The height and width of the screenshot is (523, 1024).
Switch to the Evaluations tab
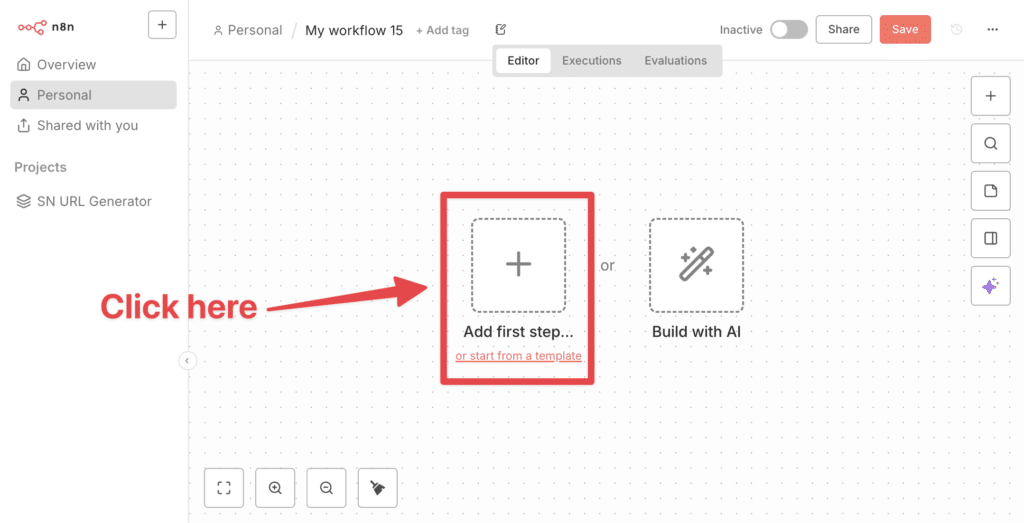675,61
